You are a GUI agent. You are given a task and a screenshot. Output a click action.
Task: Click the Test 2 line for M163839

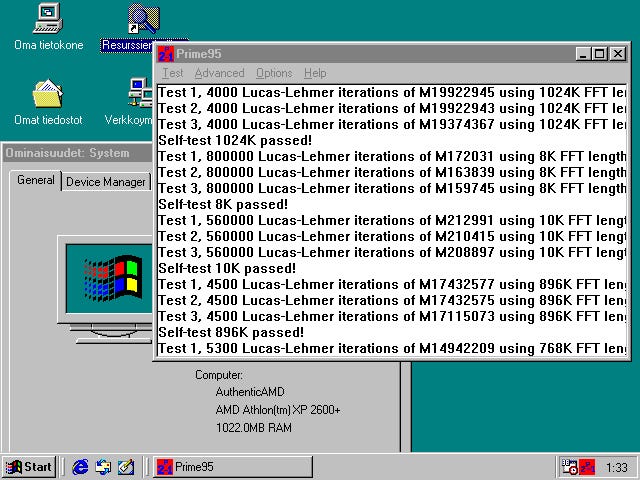point(392,172)
